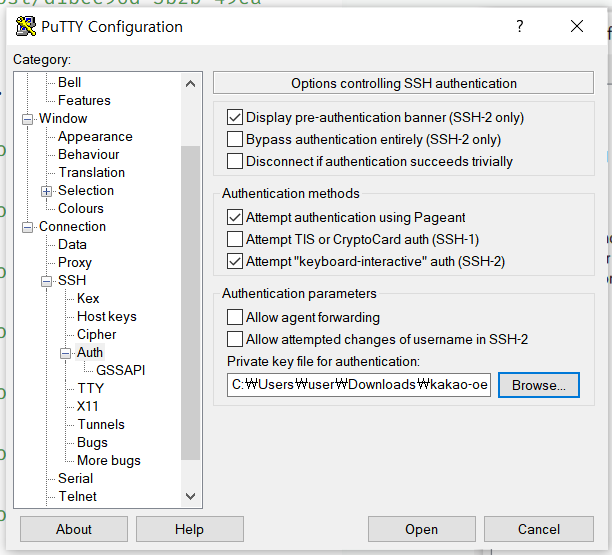Select SSH category label in tree

(x=72, y=280)
